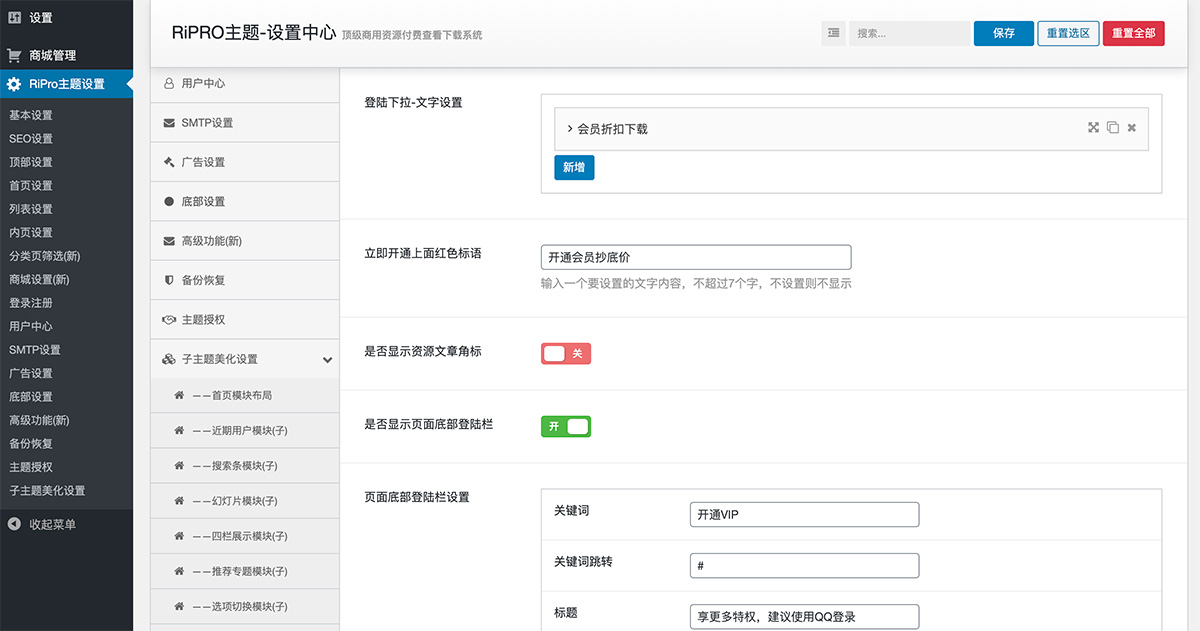Click the expand/fullscreen icon on 会员折扣下载 item

[1094, 128]
